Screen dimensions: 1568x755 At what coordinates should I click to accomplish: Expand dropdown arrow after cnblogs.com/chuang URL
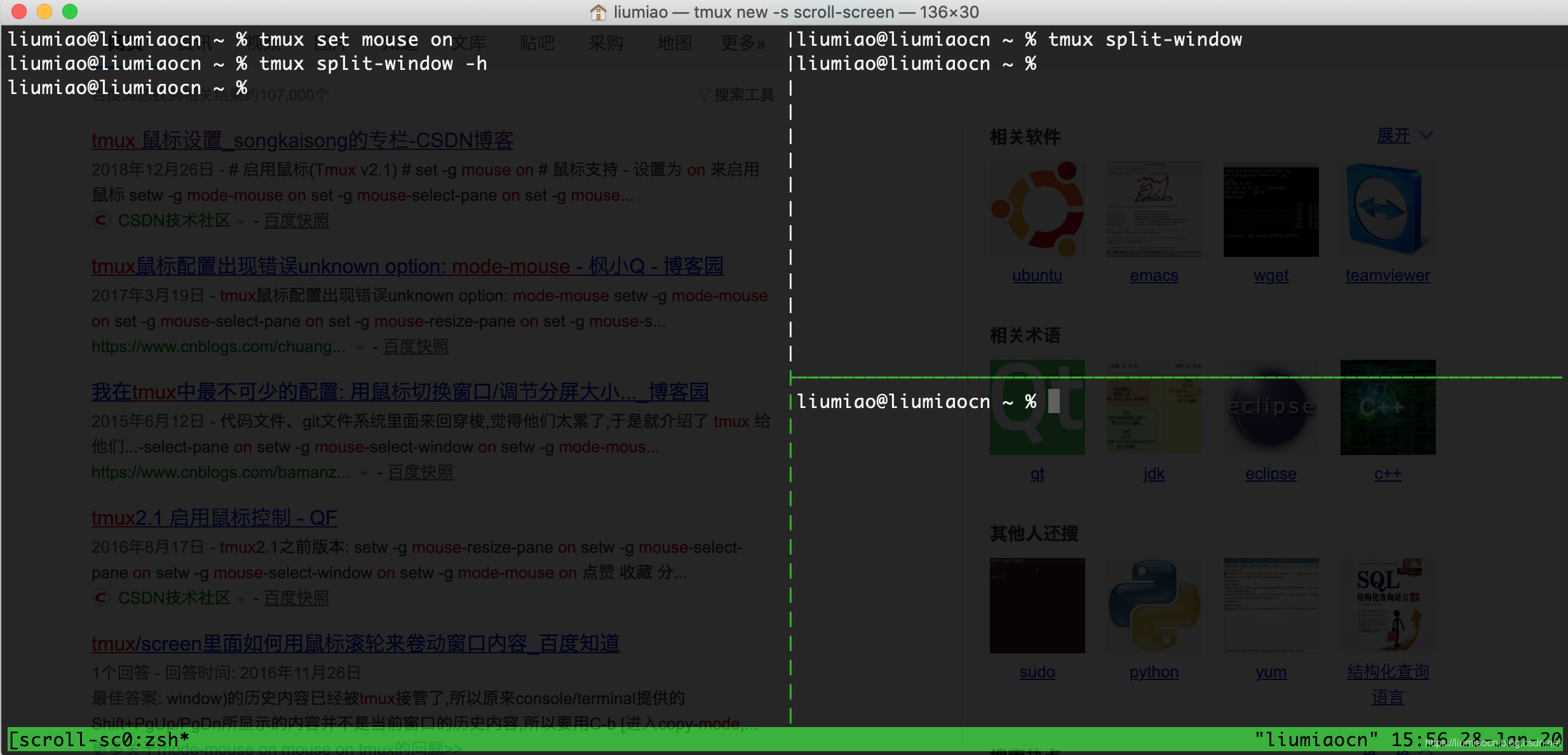(360, 347)
